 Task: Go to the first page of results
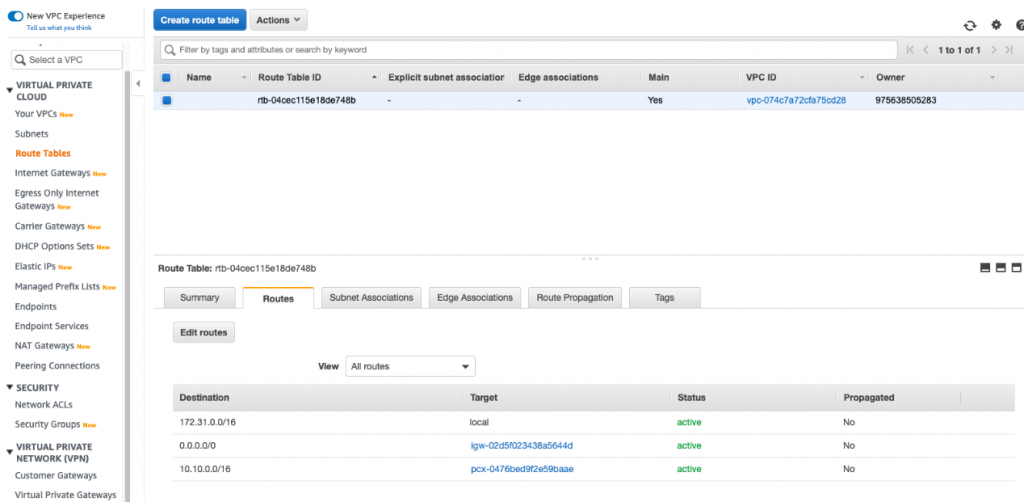tap(910, 50)
